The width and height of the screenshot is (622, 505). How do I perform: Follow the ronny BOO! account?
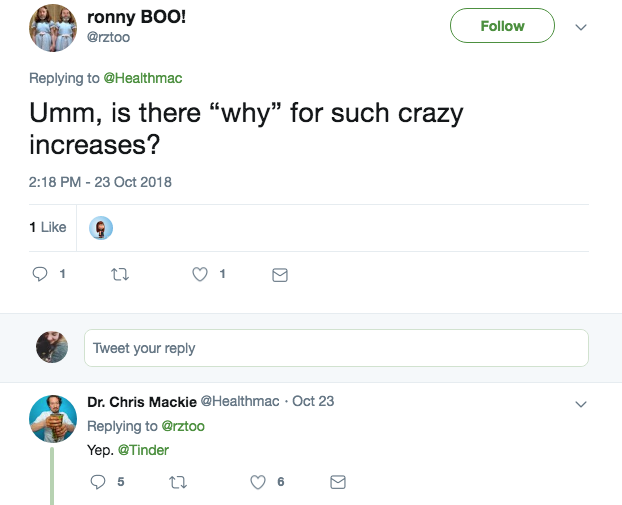pyautogui.click(x=502, y=26)
